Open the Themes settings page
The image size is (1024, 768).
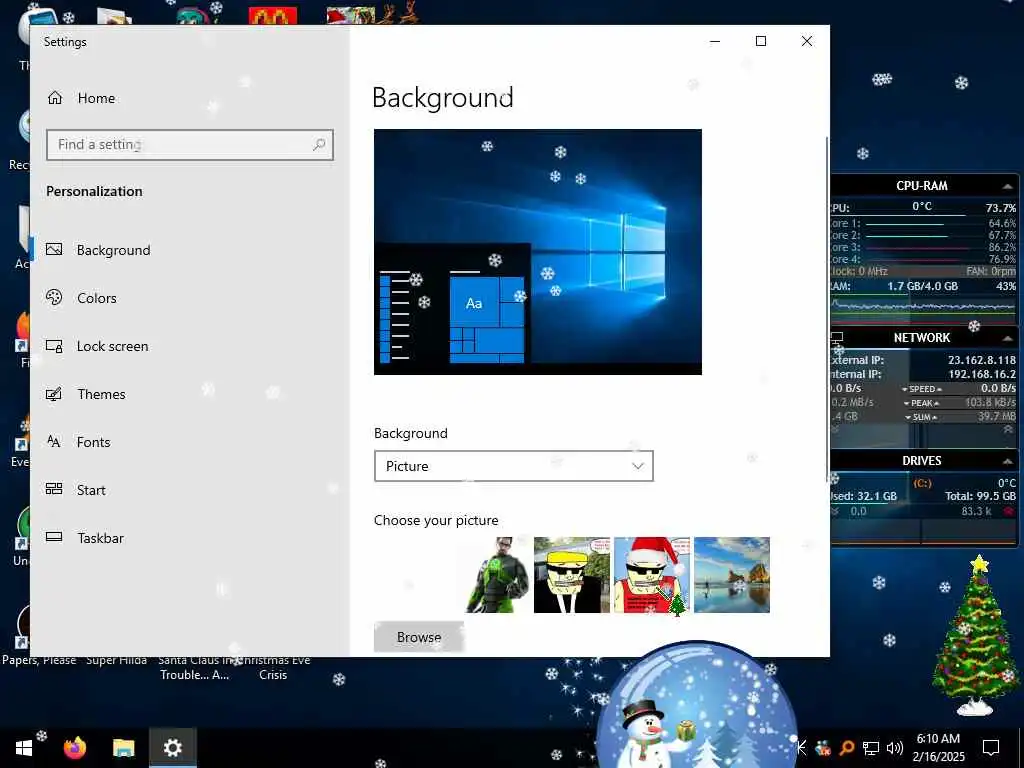86,394
